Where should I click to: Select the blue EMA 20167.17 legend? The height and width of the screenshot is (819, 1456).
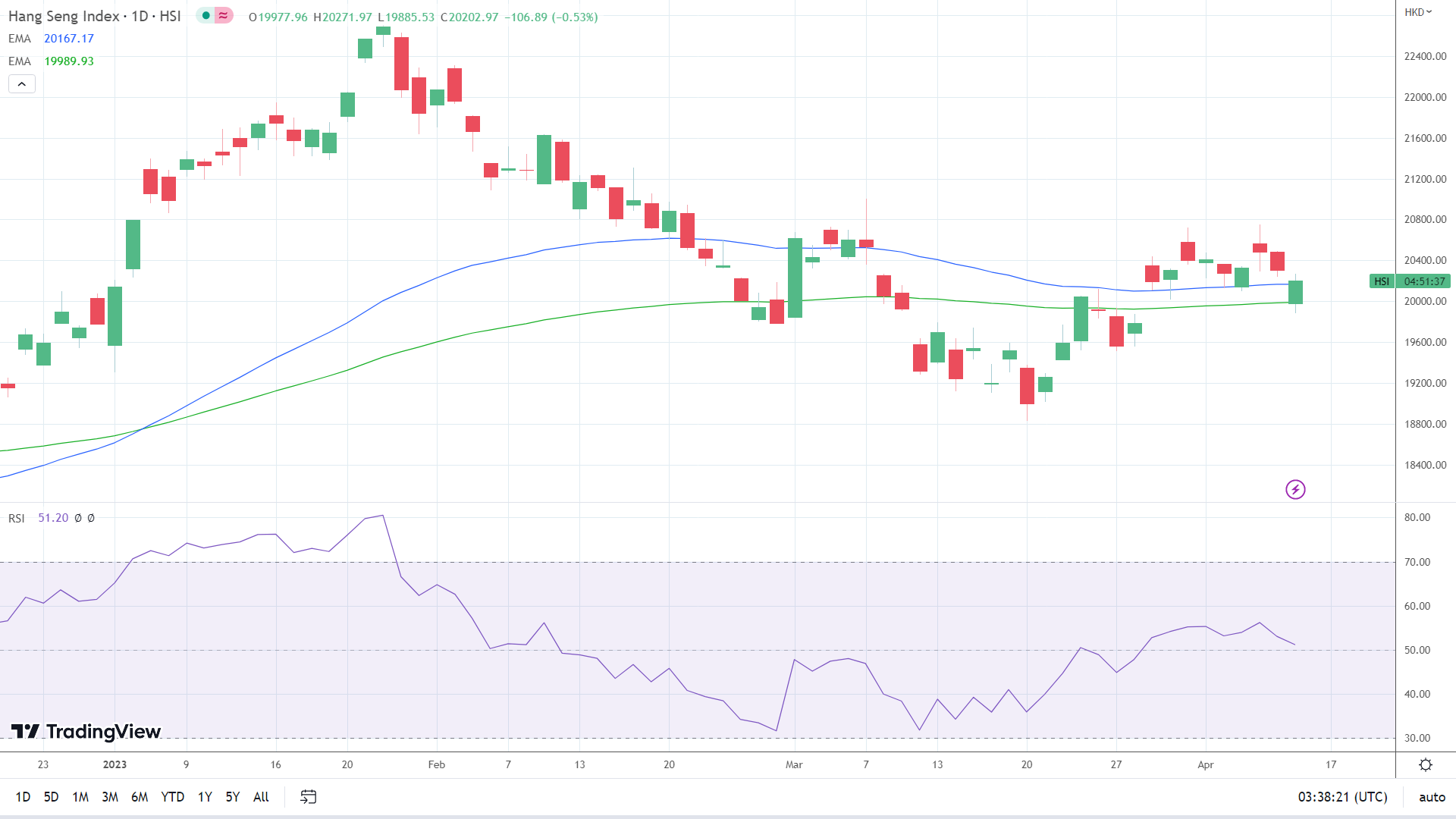click(51, 39)
